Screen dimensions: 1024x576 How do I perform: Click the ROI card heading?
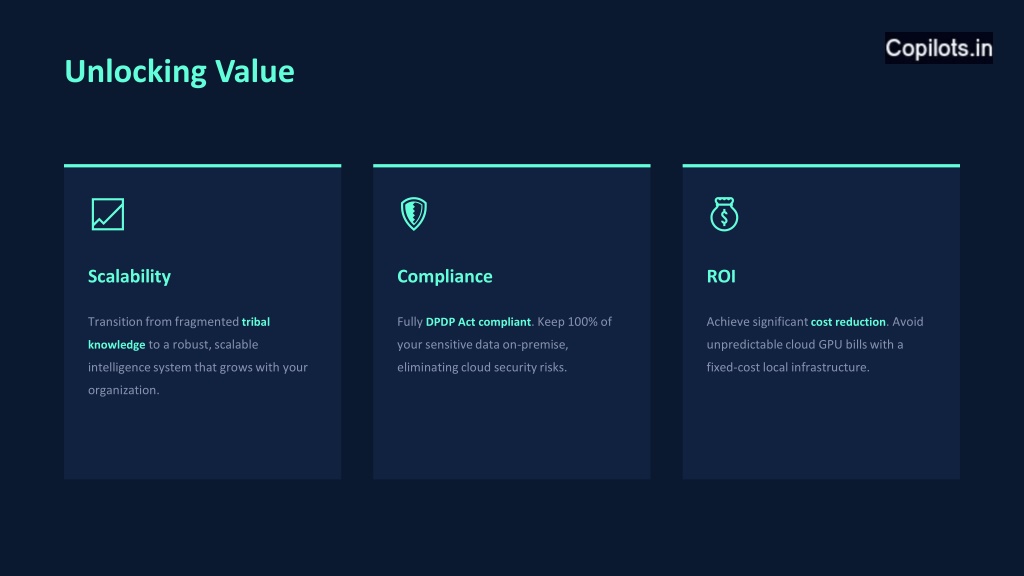[x=721, y=276]
